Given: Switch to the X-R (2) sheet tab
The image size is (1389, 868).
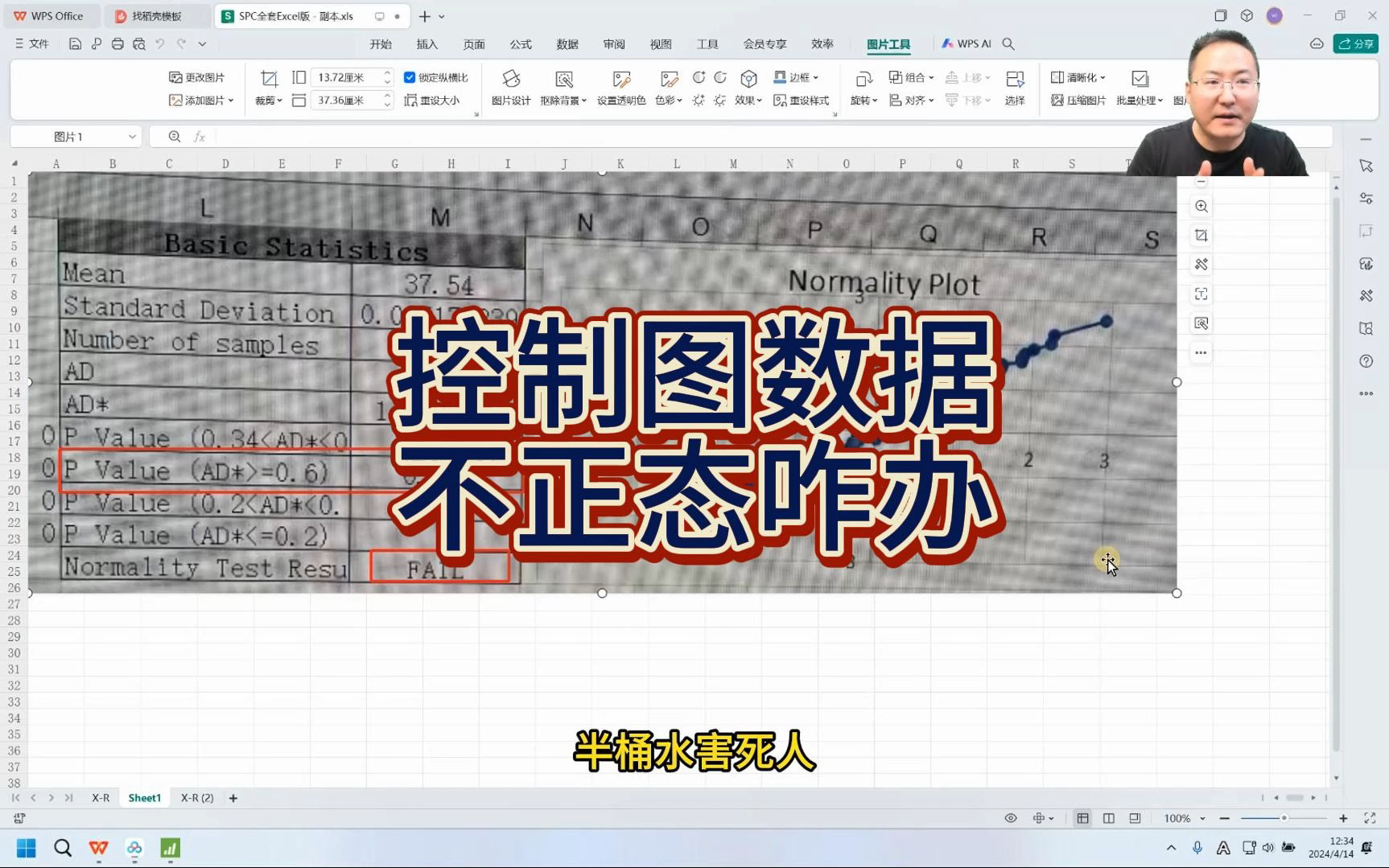Looking at the screenshot, I should tap(196, 797).
